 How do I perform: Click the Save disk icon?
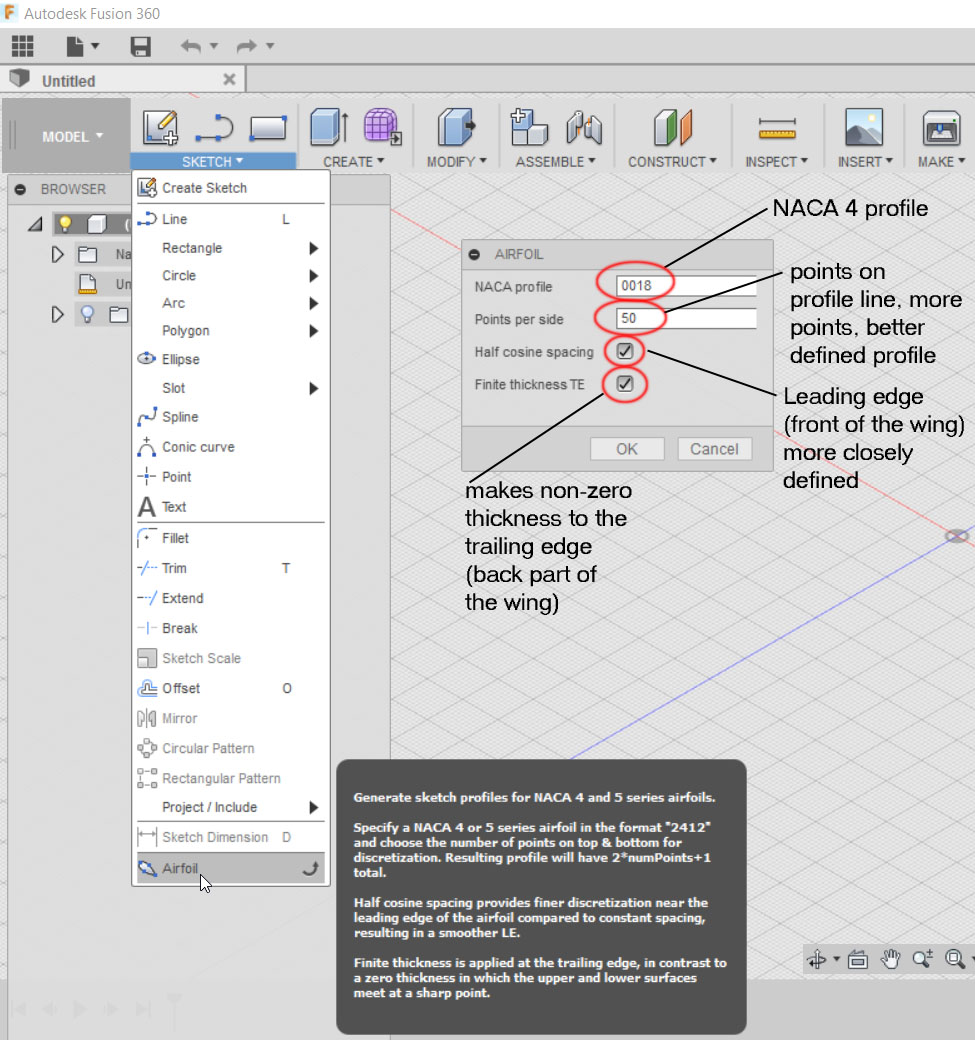tap(141, 46)
